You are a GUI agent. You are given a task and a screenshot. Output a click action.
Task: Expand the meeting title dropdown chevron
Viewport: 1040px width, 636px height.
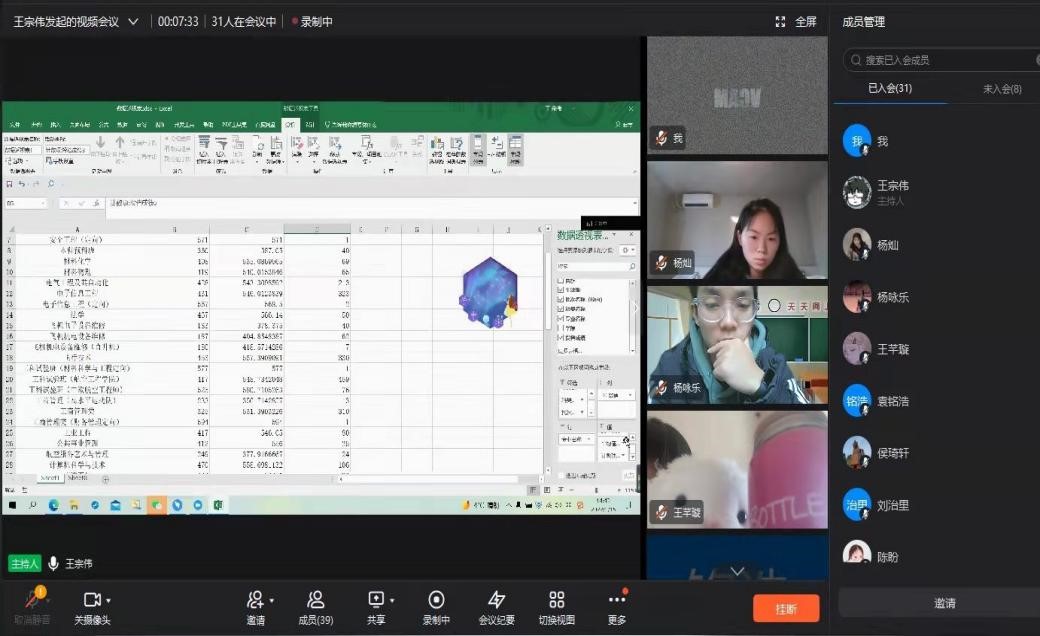click(x=133, y=21)
